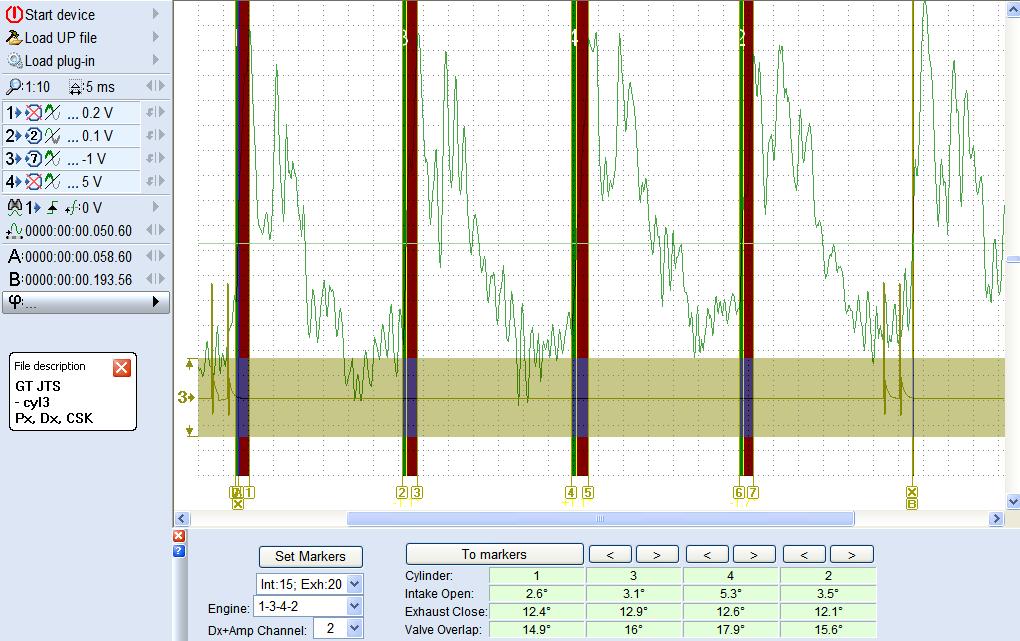Expand the Load plug-in submenu arrow
The width and height of the screenshot is (1020, 641).
pos(155,60)
